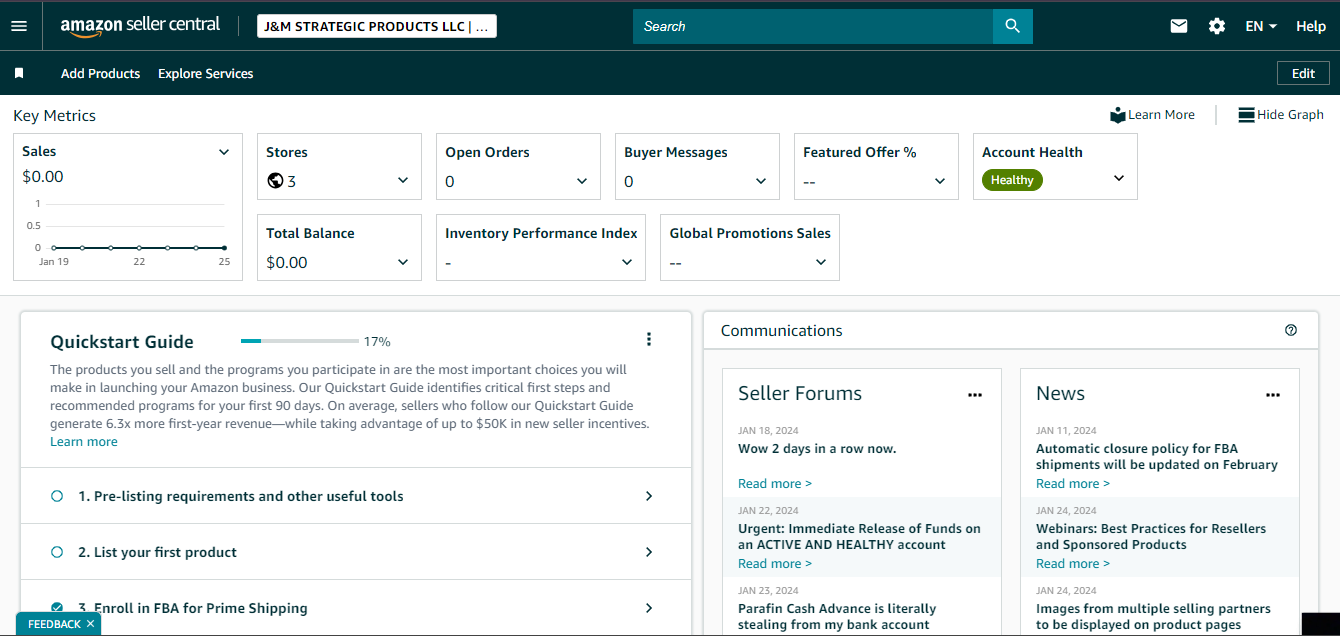Click the Hide Graph icon

click(x=1246, y=115)
